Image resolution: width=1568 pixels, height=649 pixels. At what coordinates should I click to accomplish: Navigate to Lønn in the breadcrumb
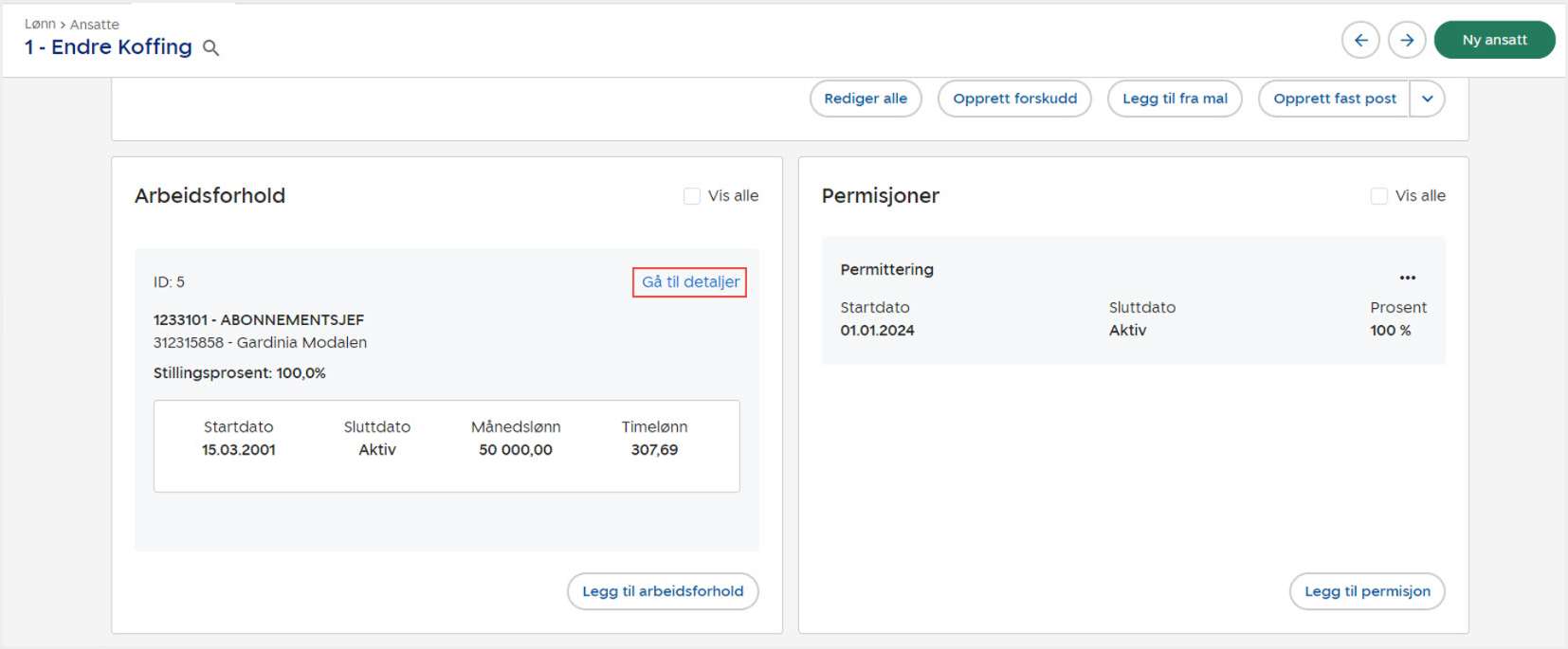40,25
